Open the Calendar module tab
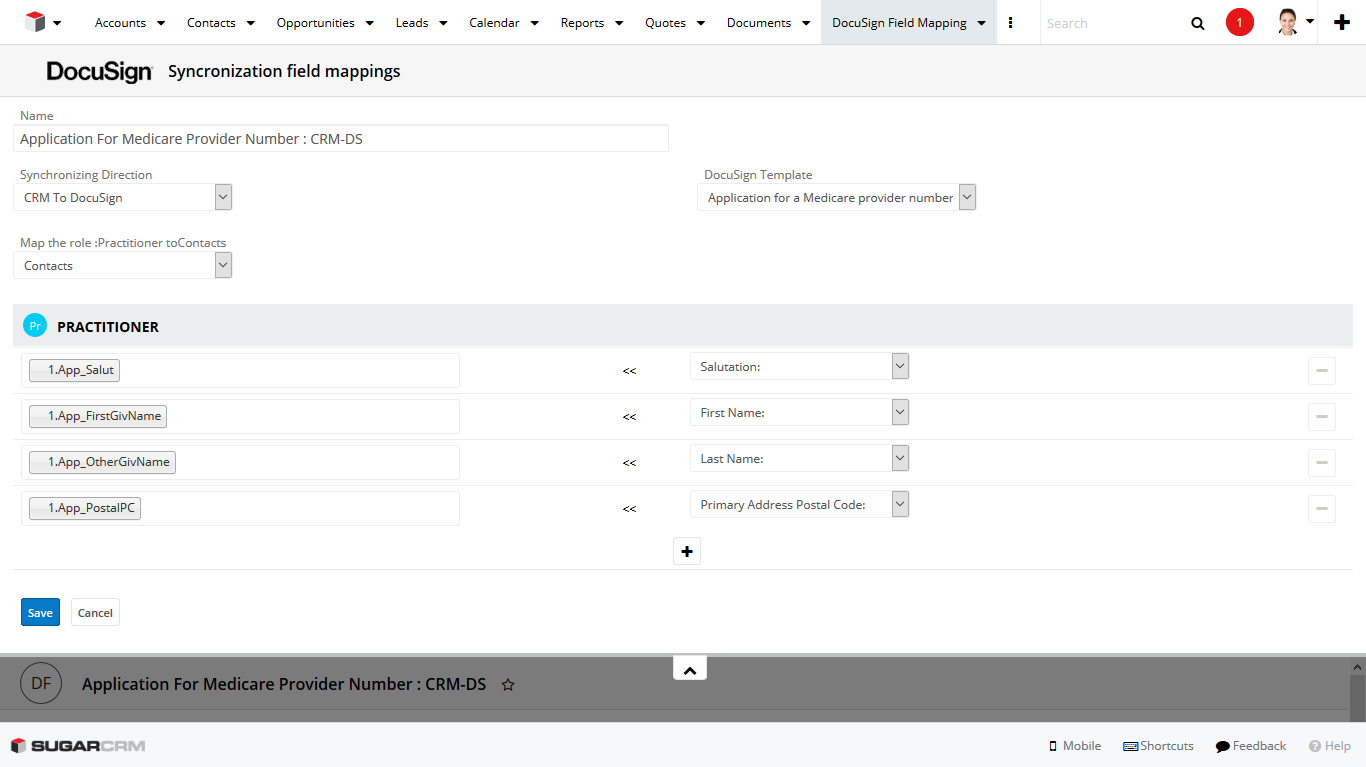1366x767 pixels. click(x=494, y=23)
